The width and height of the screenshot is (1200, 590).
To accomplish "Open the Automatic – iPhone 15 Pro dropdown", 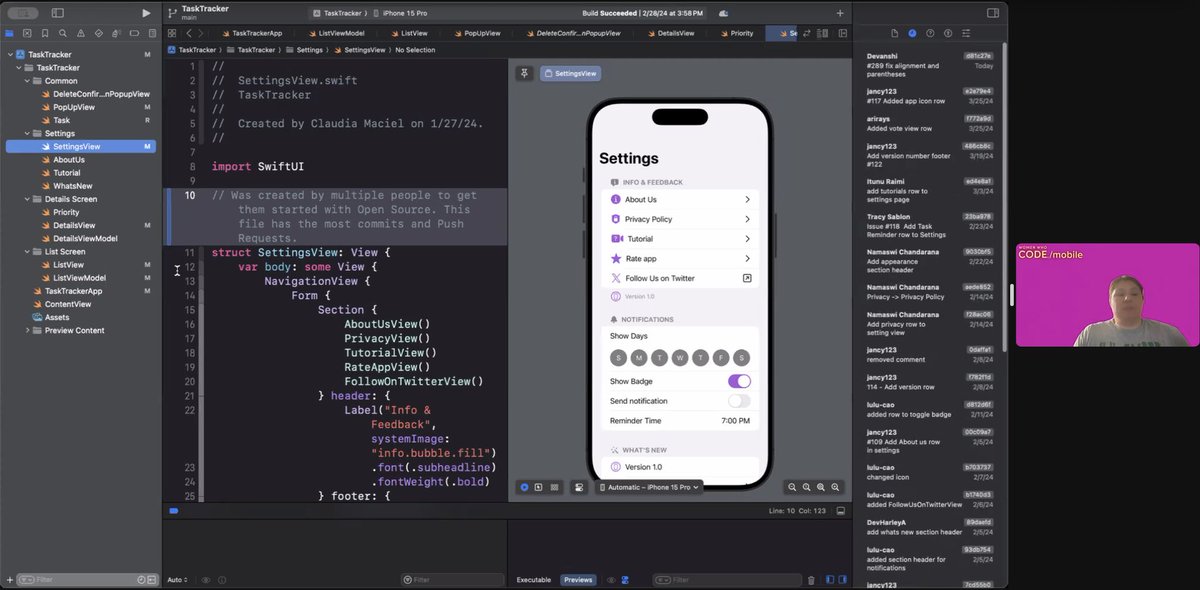I will point(650,487).
